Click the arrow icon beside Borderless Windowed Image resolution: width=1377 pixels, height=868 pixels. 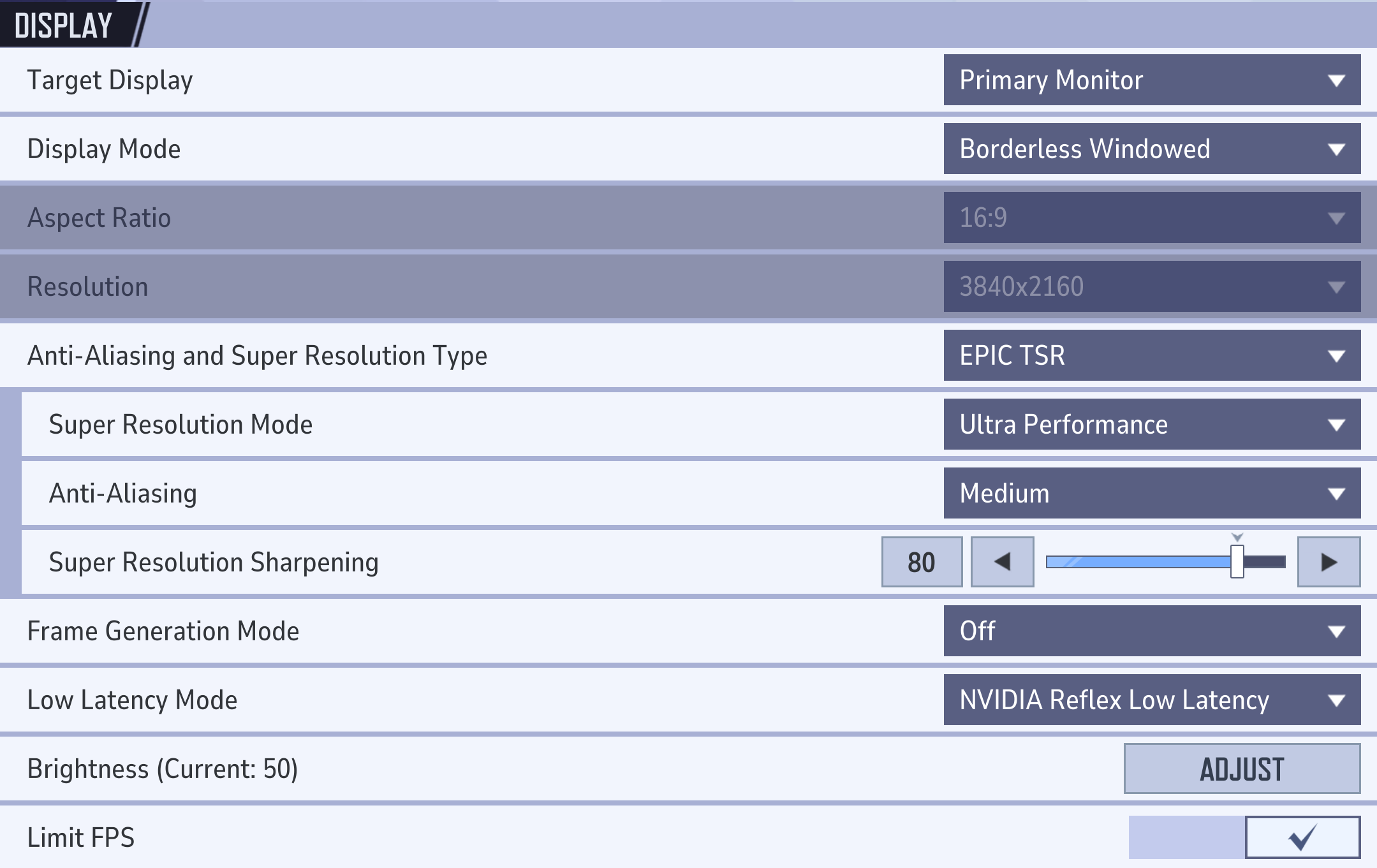pos(1336,150)
